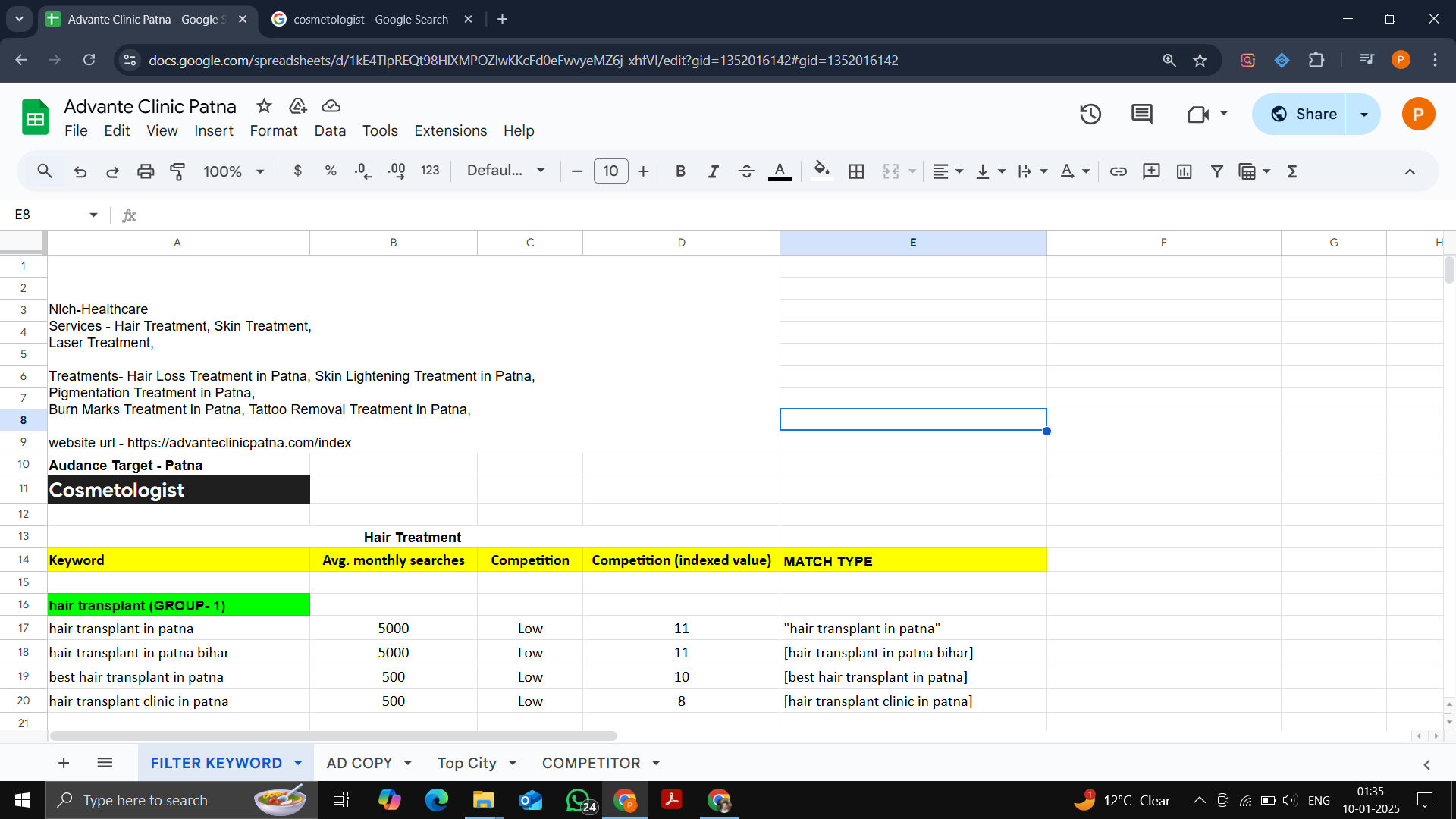
Task: Open the Edit menu
Action: pos(117,130)
